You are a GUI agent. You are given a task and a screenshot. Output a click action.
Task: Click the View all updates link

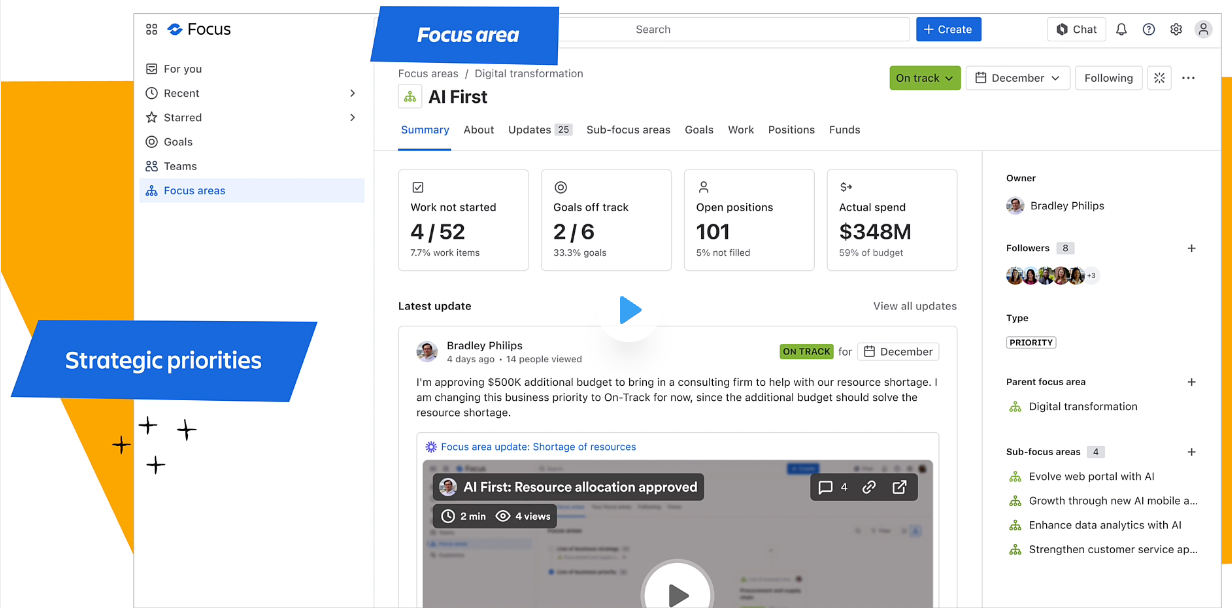pos(914,306)
